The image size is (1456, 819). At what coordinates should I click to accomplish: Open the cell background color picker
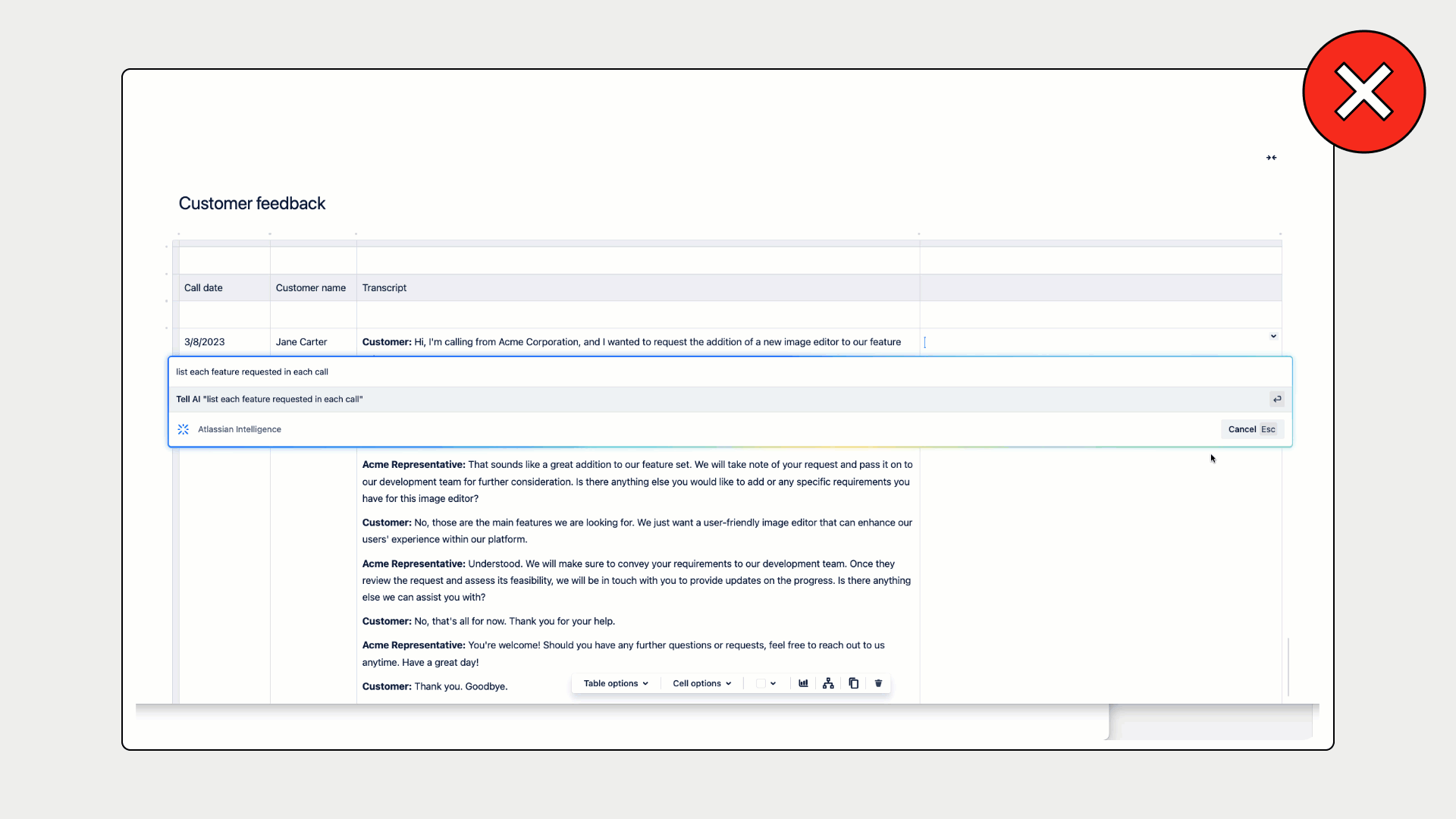click(x=766, y=683)
